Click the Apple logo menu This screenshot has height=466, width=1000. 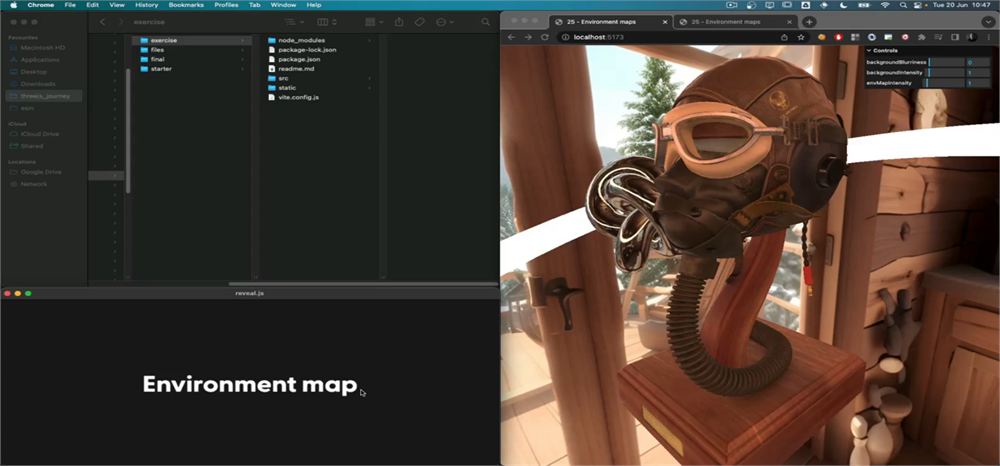13,4
